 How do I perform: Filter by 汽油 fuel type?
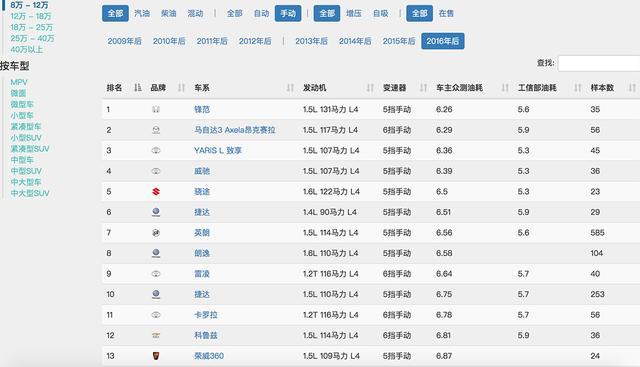point(142,13)
